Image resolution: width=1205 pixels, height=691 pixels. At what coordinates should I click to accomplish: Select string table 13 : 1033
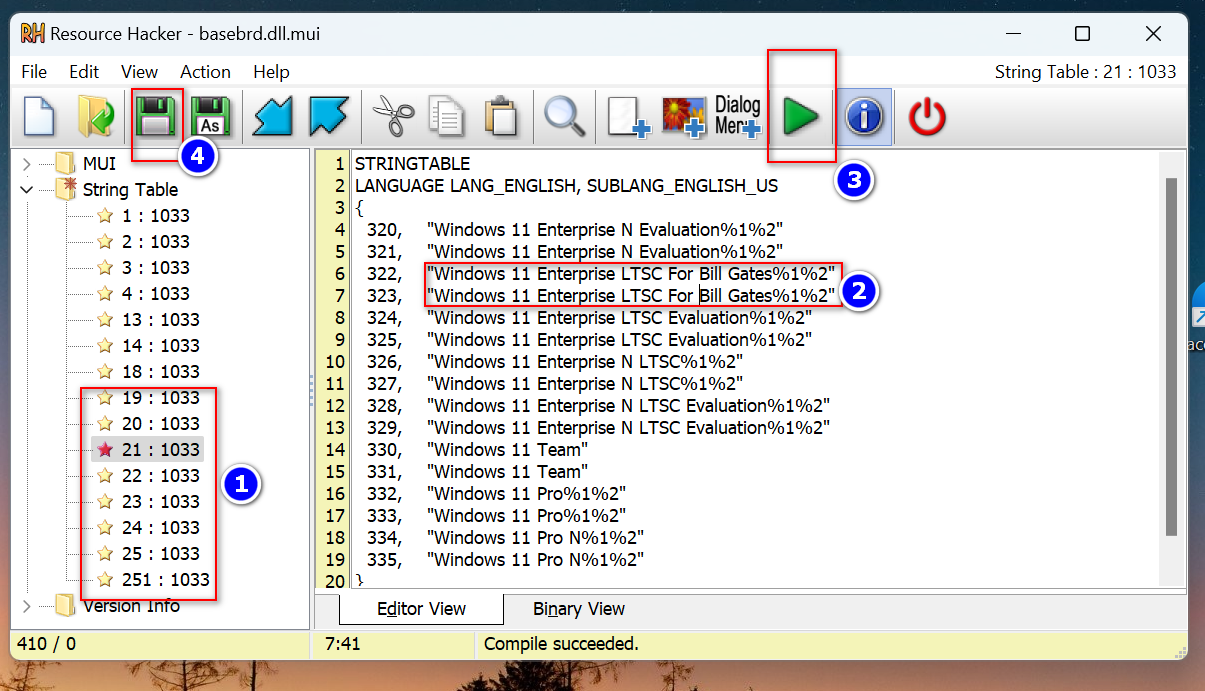[160, 320]
